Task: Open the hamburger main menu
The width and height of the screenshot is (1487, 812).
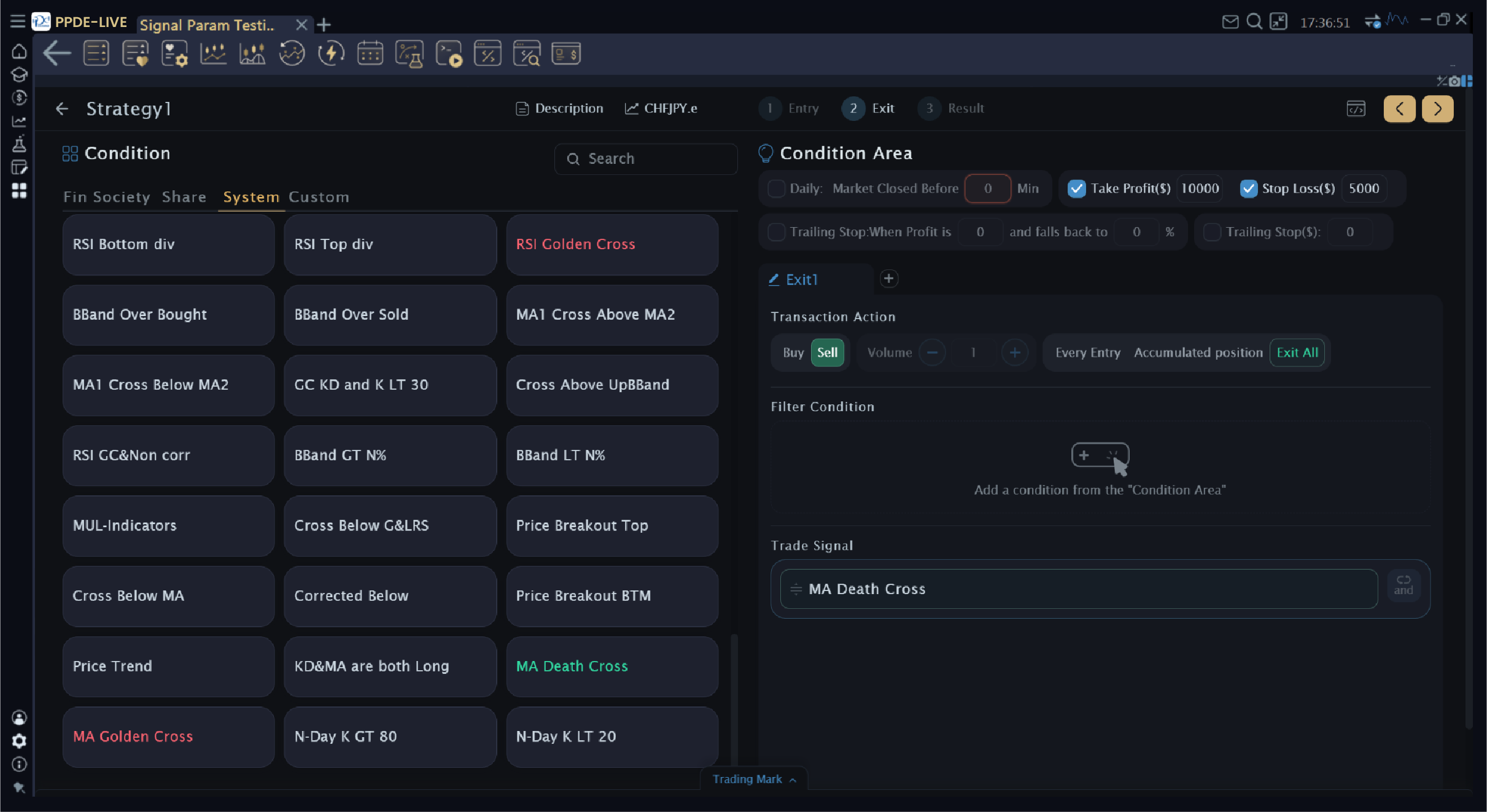Action: [18, 21]
